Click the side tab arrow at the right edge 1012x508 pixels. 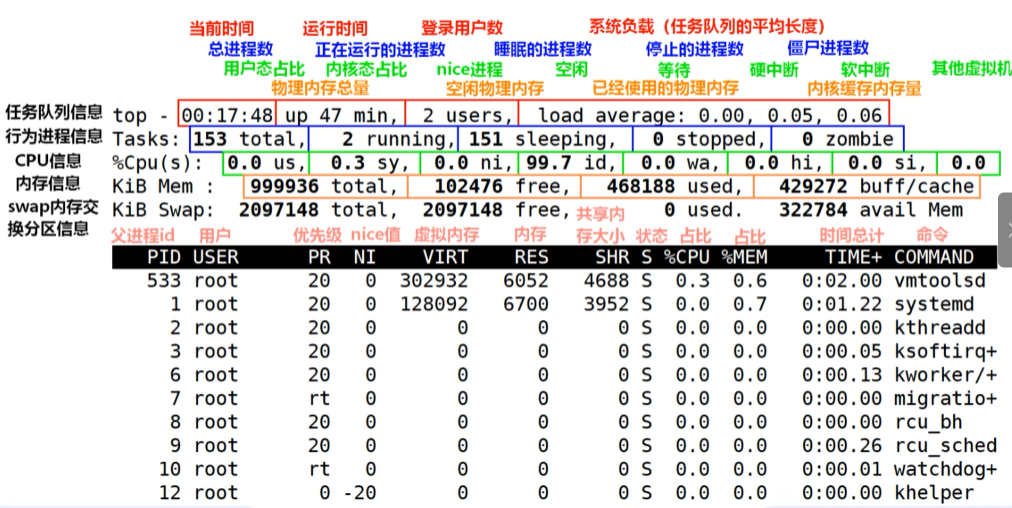point(1006,229)
